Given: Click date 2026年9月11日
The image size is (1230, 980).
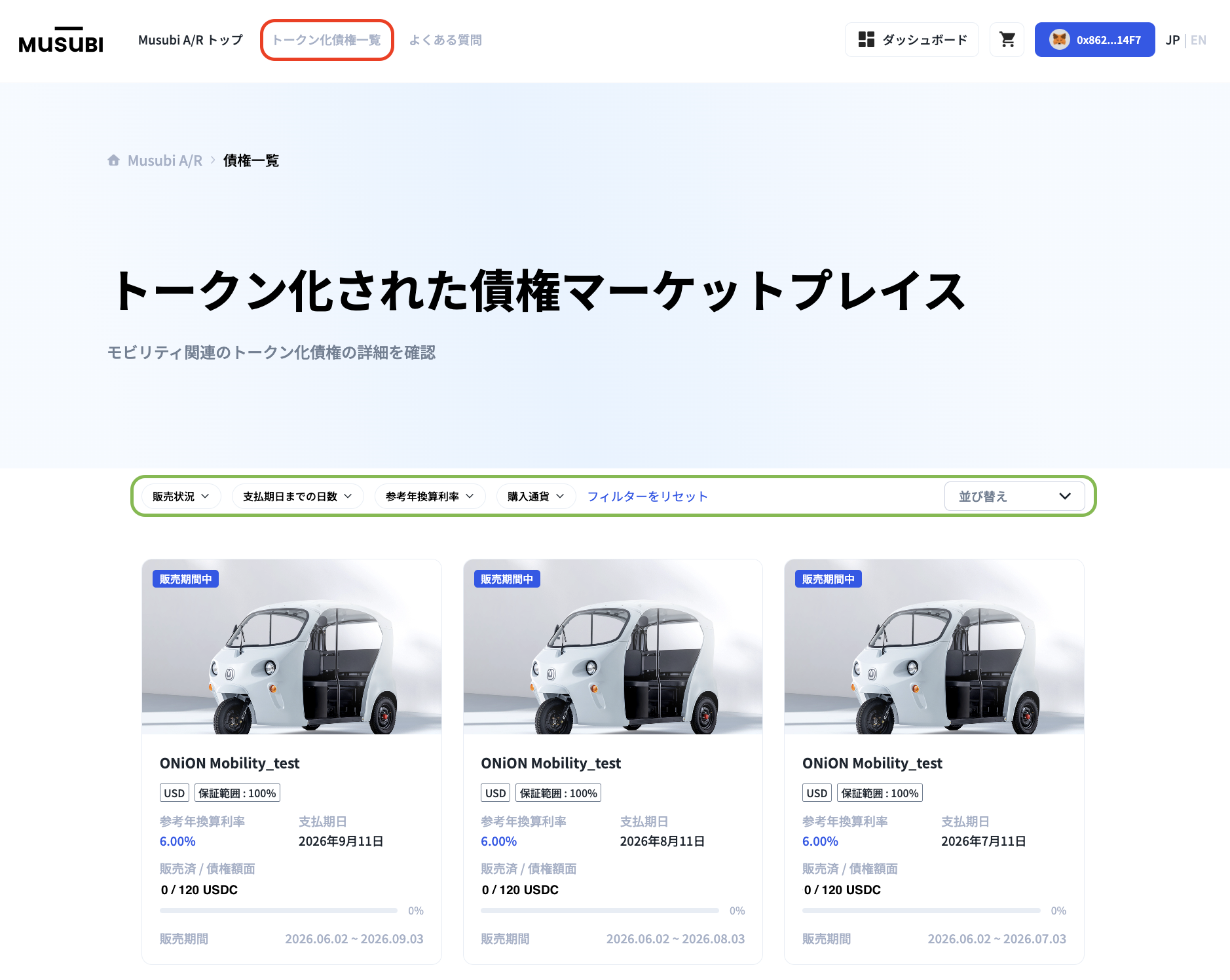Looking at the screenshot, I should tap(341, 842).
